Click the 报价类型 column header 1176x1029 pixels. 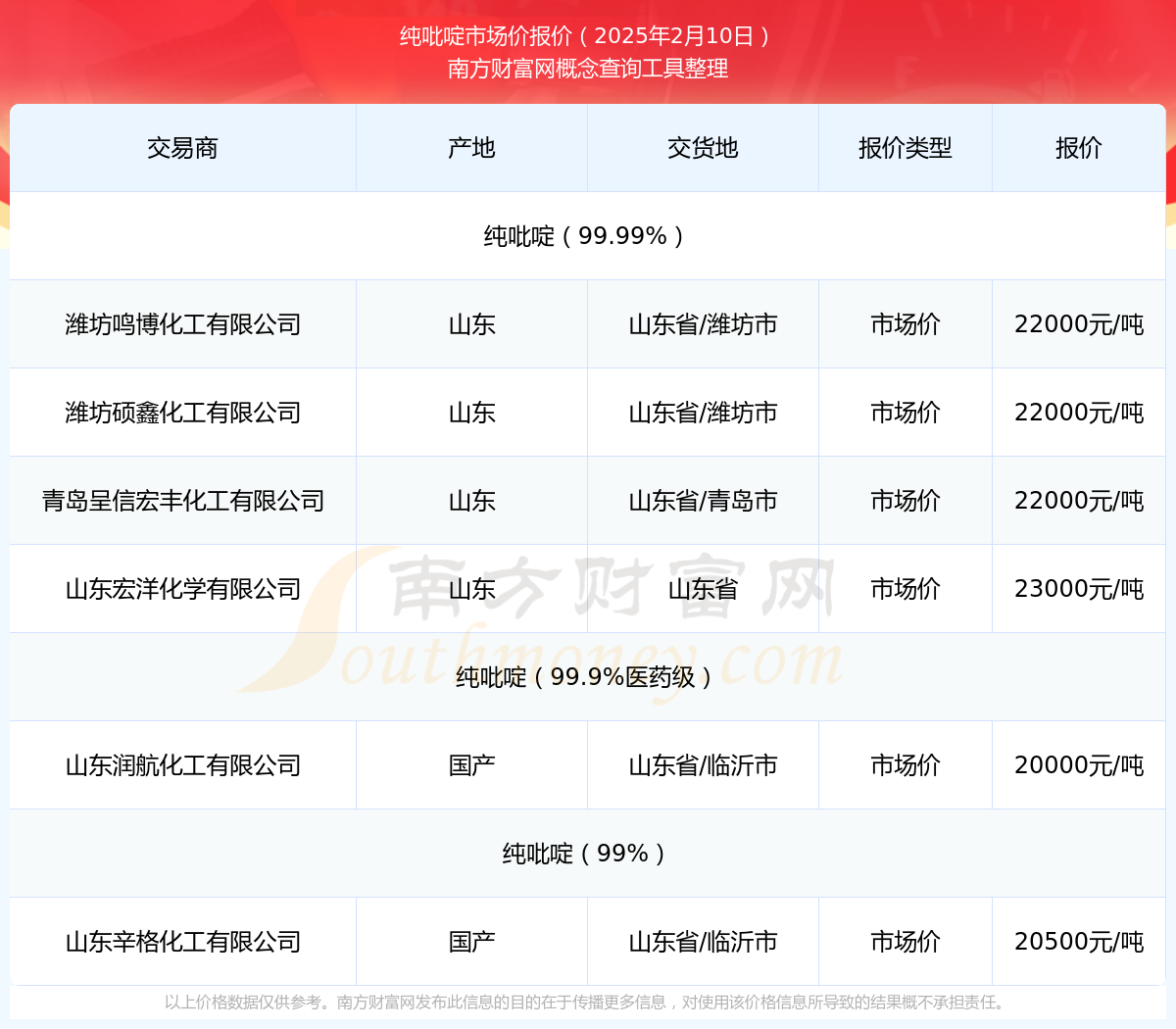tap(906, 148)
